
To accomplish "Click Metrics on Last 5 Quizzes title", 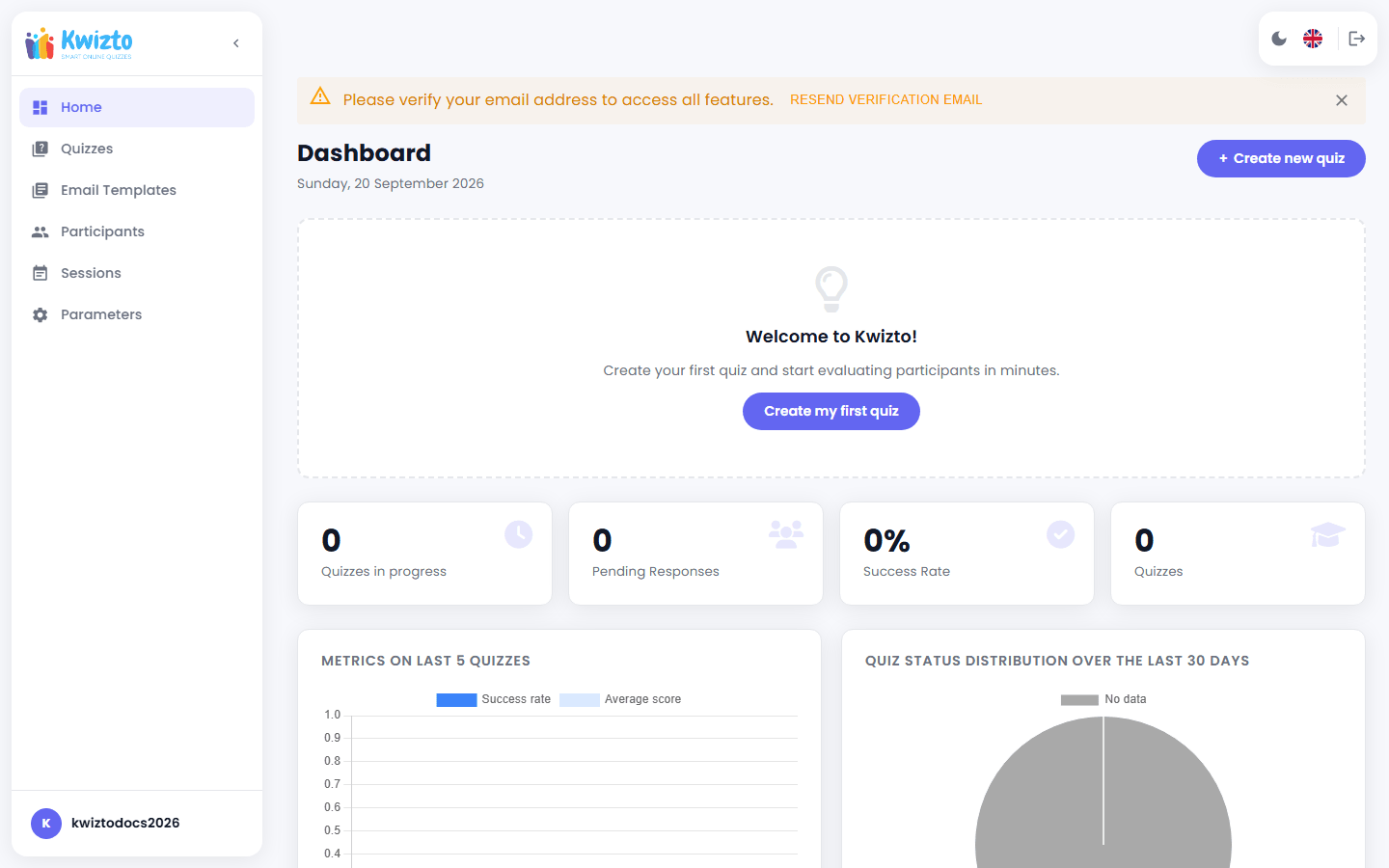I will pyautogui.click(x=425, y=661).
